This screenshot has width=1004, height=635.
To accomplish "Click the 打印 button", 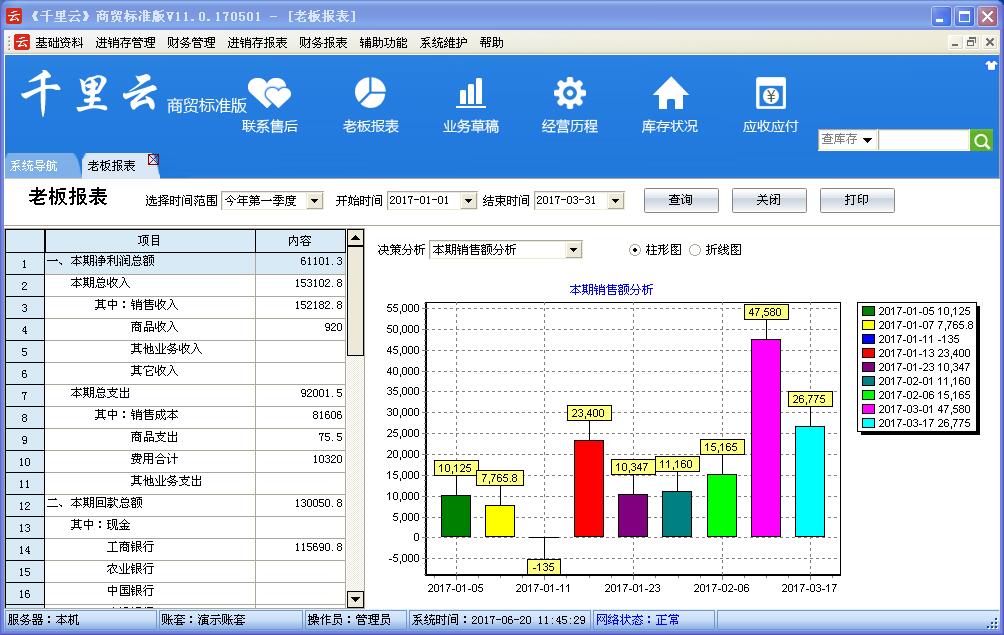I will tap(856, 200).
